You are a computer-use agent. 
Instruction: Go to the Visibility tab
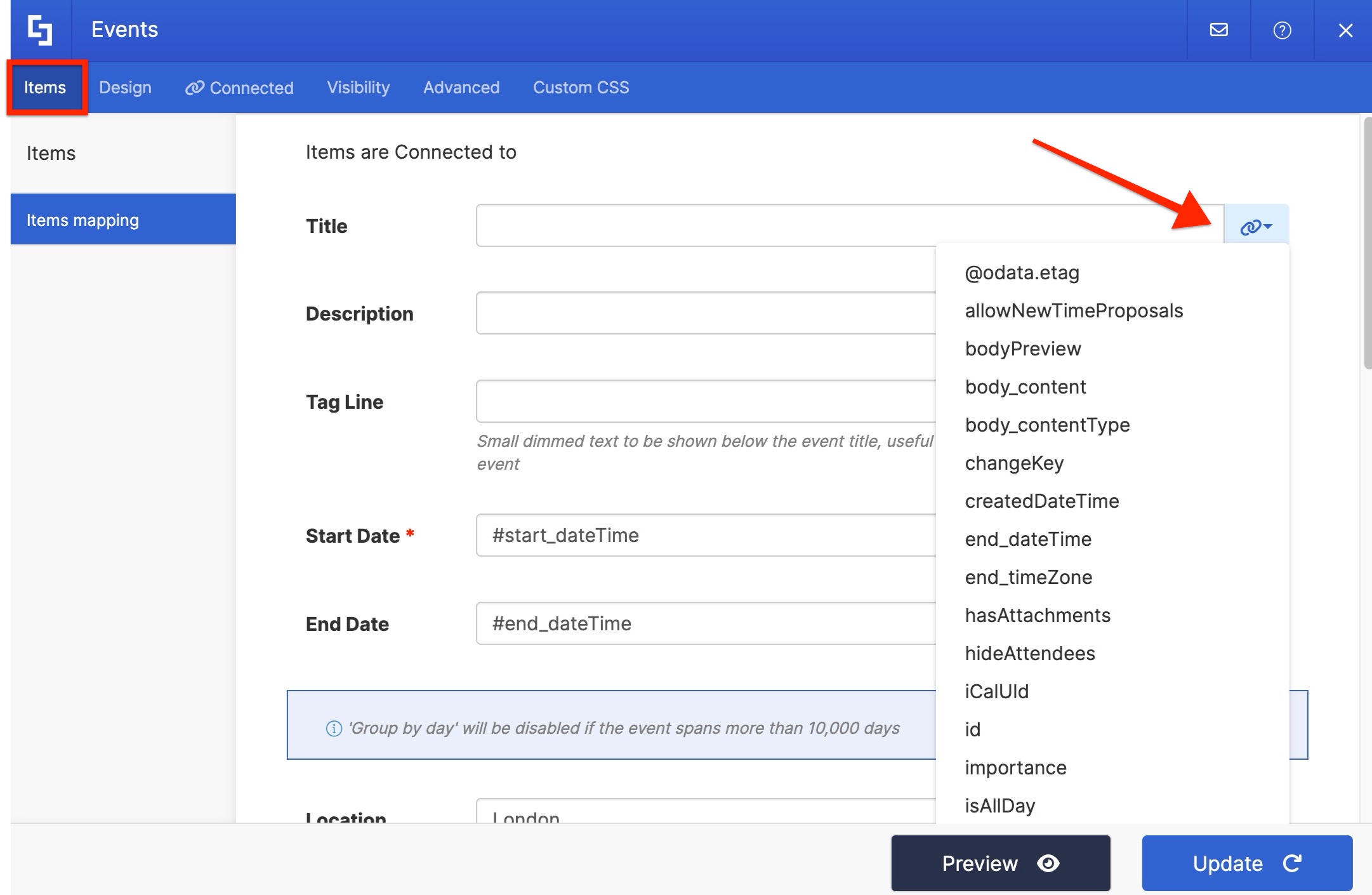pyautogui.click(x=358, y=88)
